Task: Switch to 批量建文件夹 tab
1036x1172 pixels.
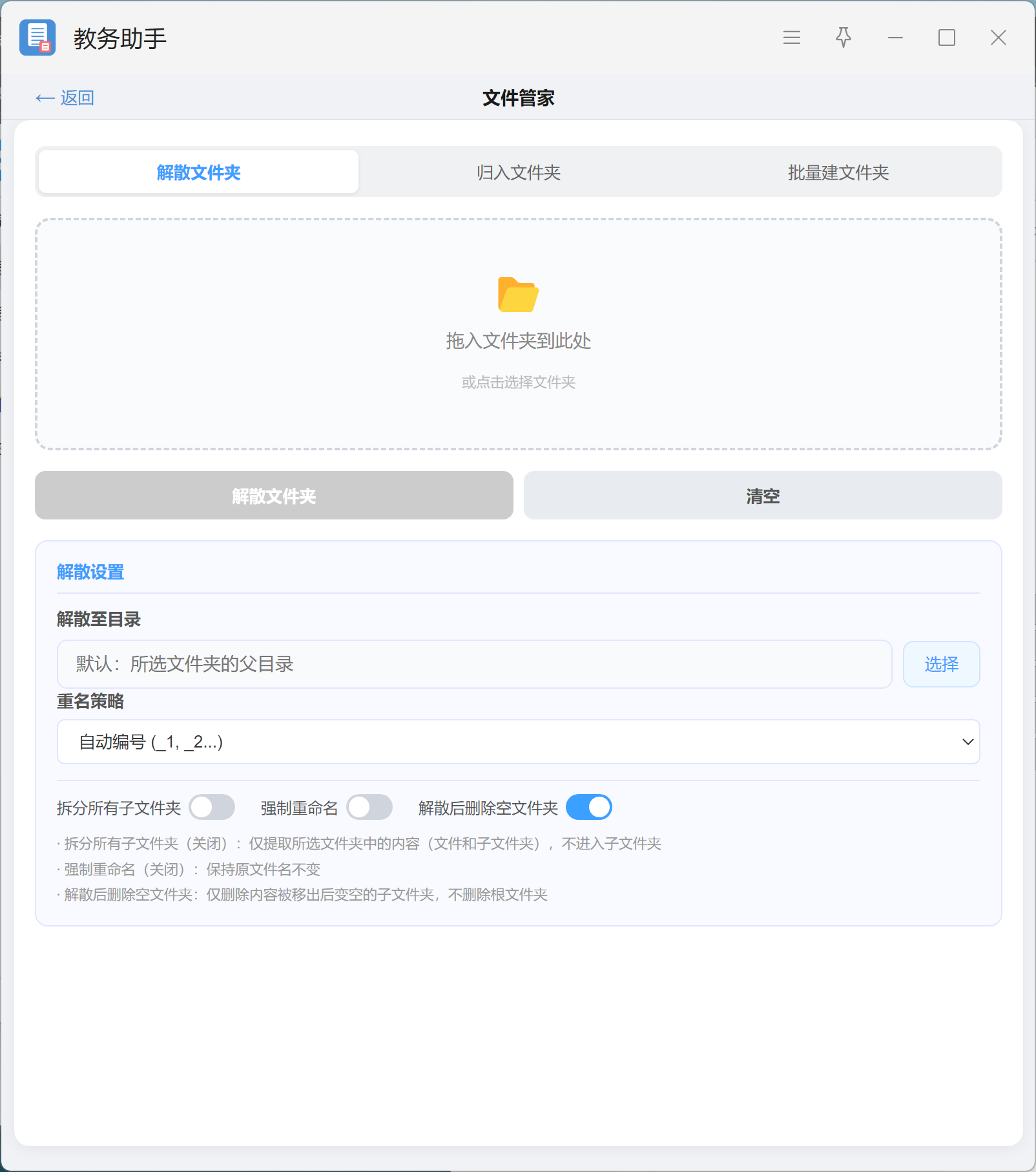Action: pyautogui.click(x=838, y=172)
